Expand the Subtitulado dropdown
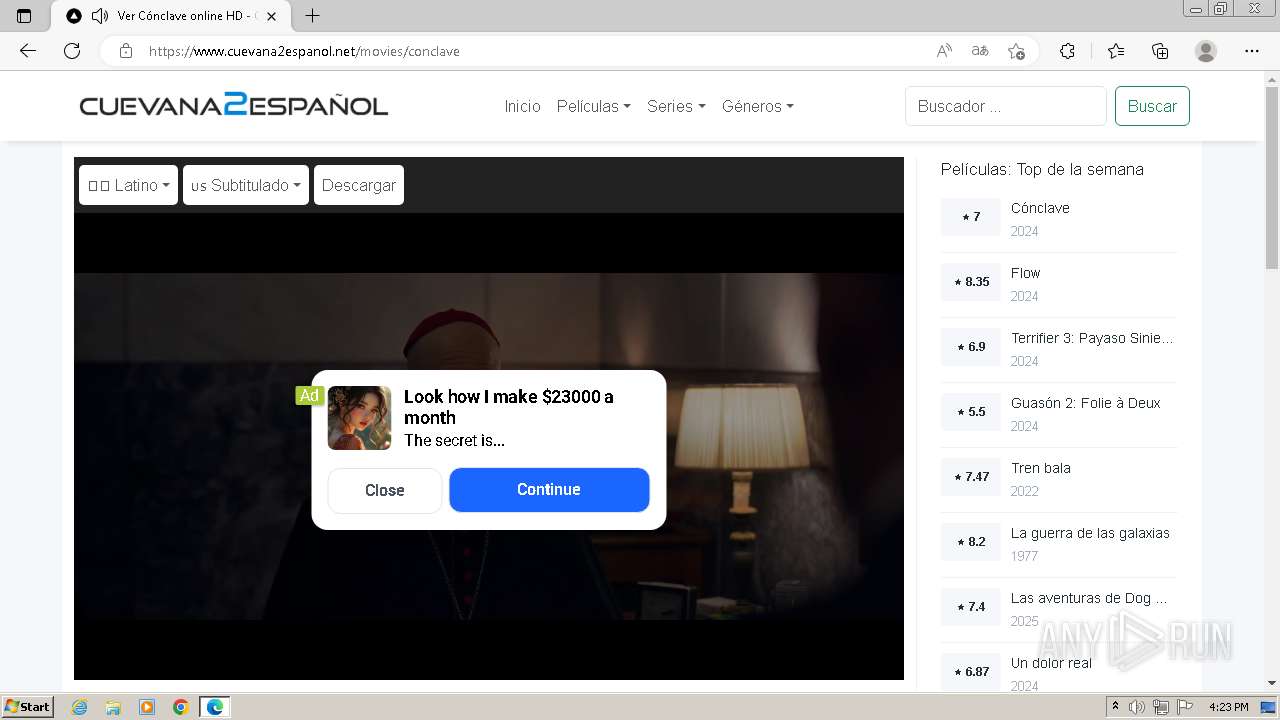The height and width of the screenshot is (720, 1280). coord(246,185)
